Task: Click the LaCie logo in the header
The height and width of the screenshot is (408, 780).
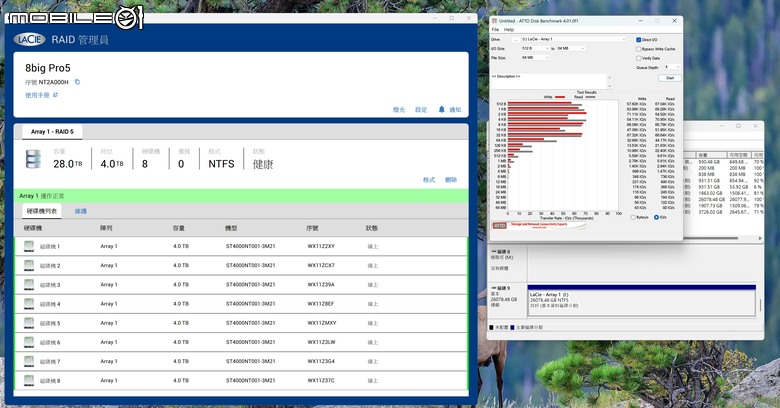Action: [x=29, y=39]
